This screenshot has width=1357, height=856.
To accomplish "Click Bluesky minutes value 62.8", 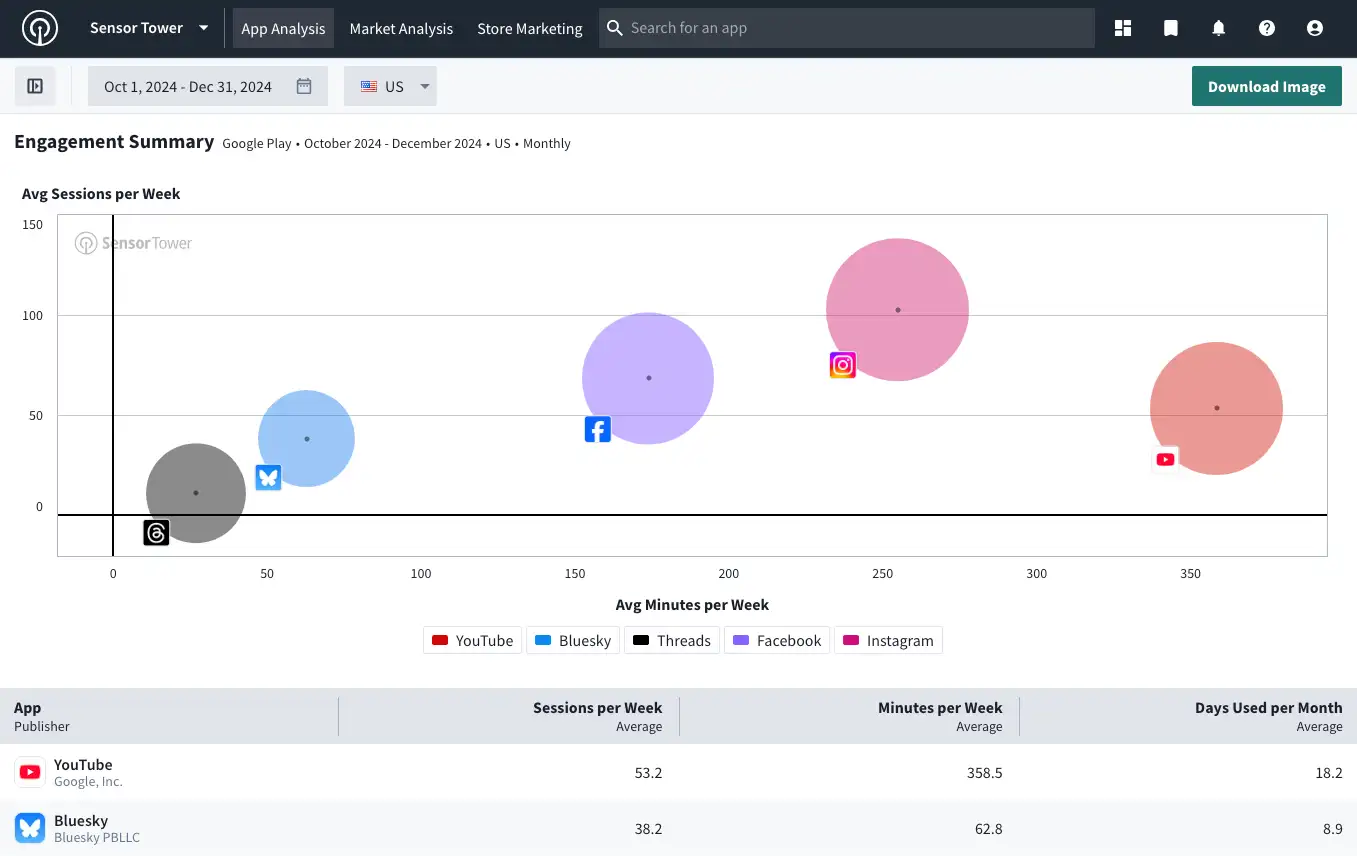I will click(989, 828).
